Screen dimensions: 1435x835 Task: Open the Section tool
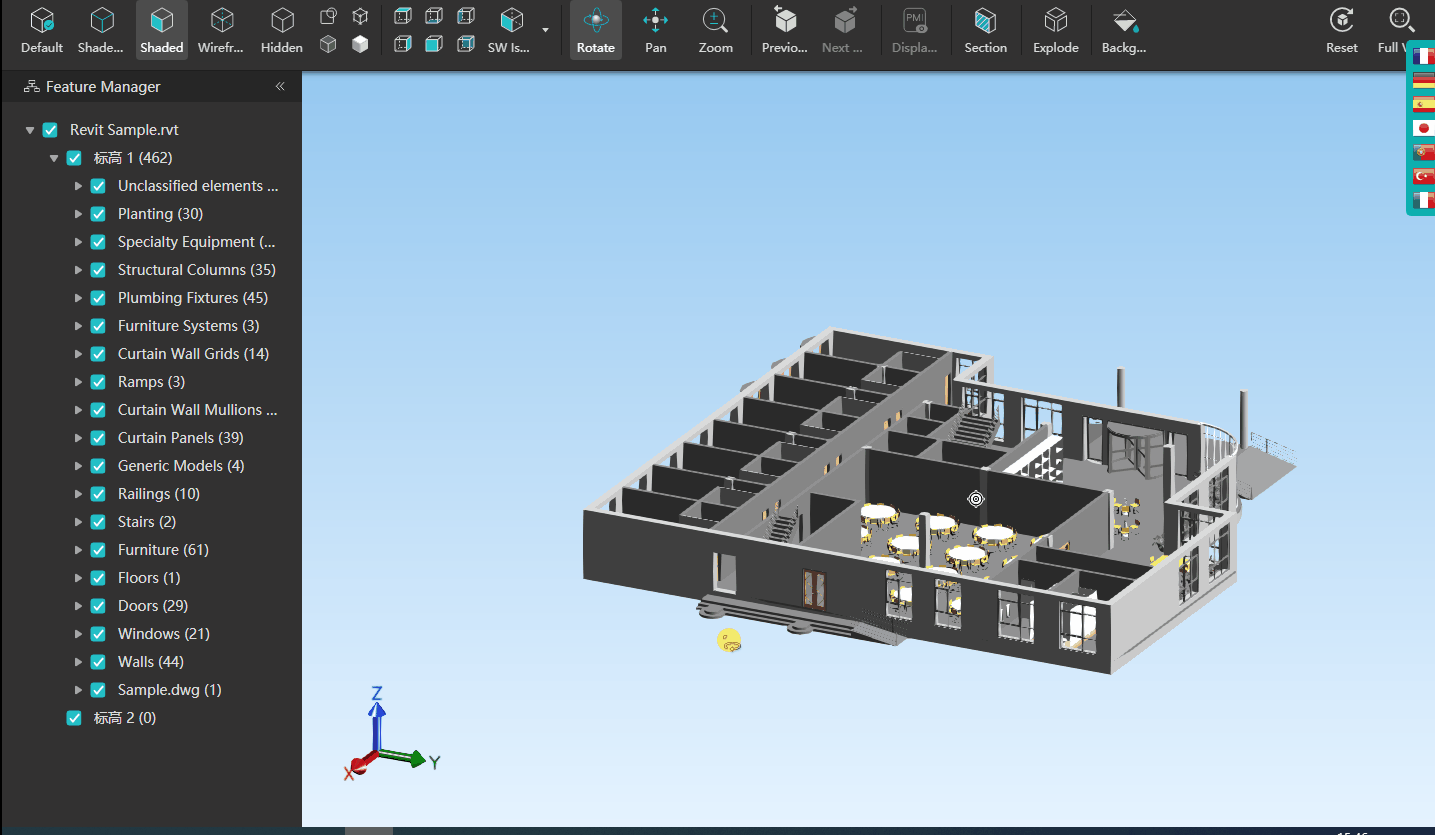985,30
